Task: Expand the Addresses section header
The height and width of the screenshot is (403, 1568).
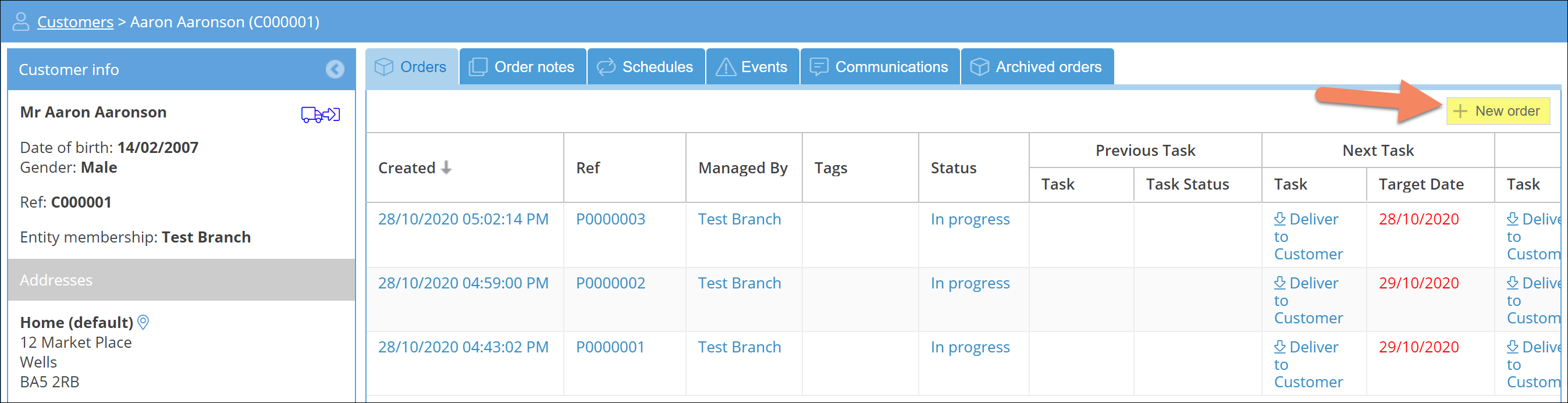Action: coord(182,280)
